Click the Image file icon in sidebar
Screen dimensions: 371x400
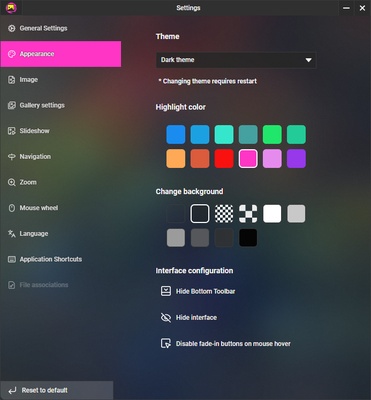(12, 80)
